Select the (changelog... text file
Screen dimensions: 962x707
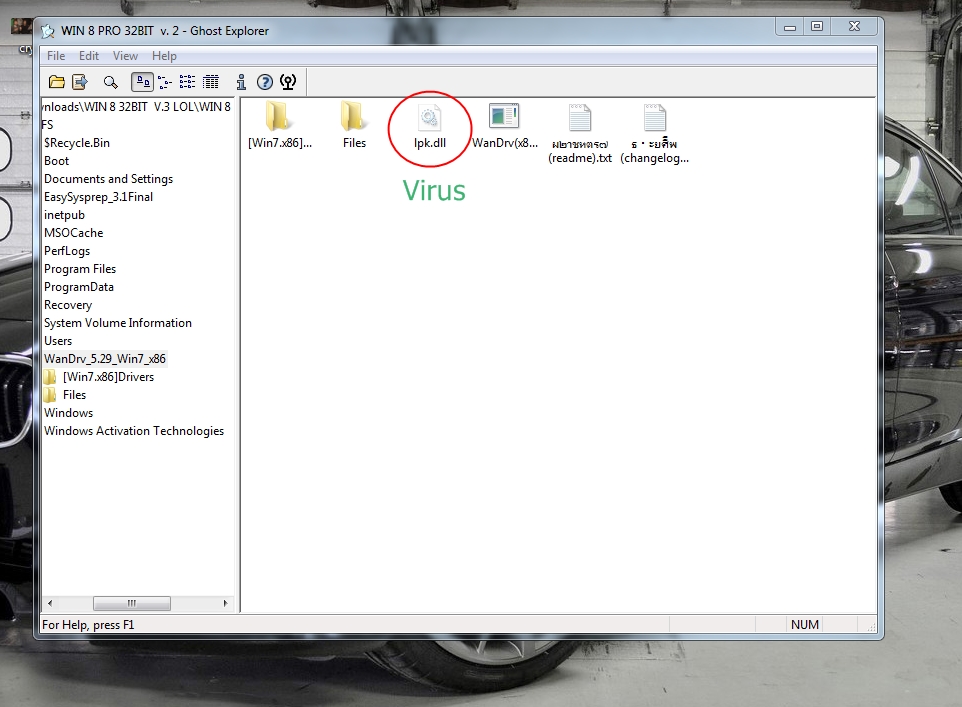pyautogui.click(x=655, y=133)
